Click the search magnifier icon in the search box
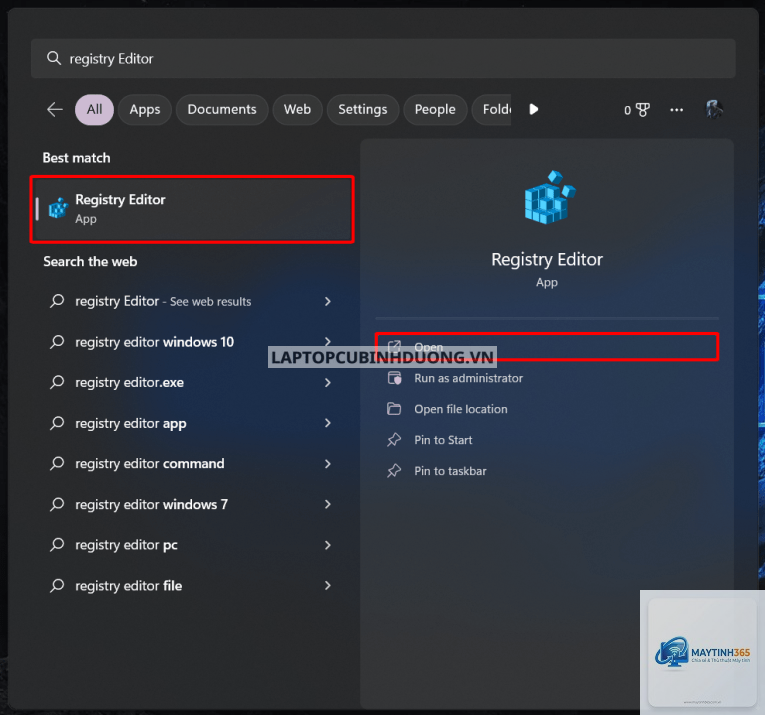Screen dimensions: 765x715 [x=54, y=59]
